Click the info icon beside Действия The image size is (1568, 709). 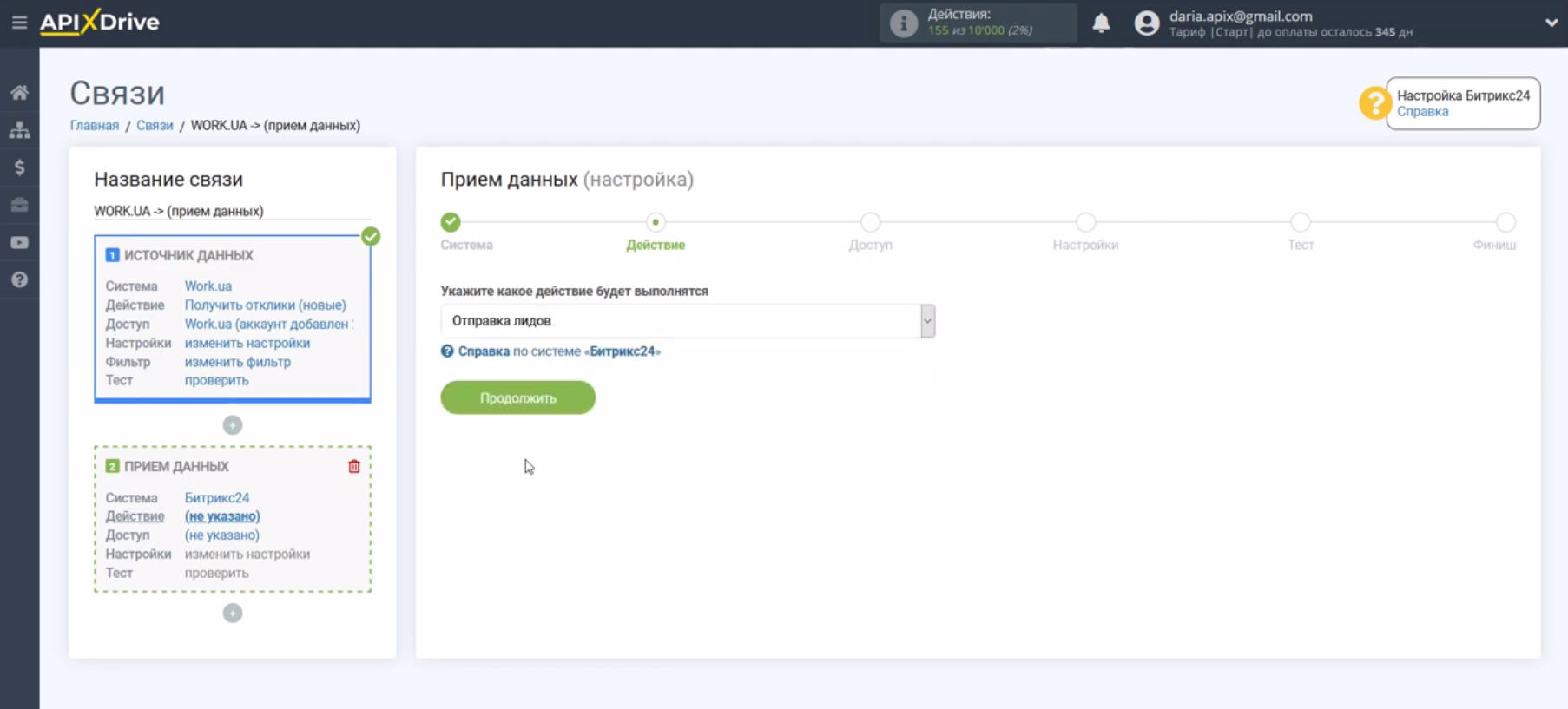click(904, 23)
